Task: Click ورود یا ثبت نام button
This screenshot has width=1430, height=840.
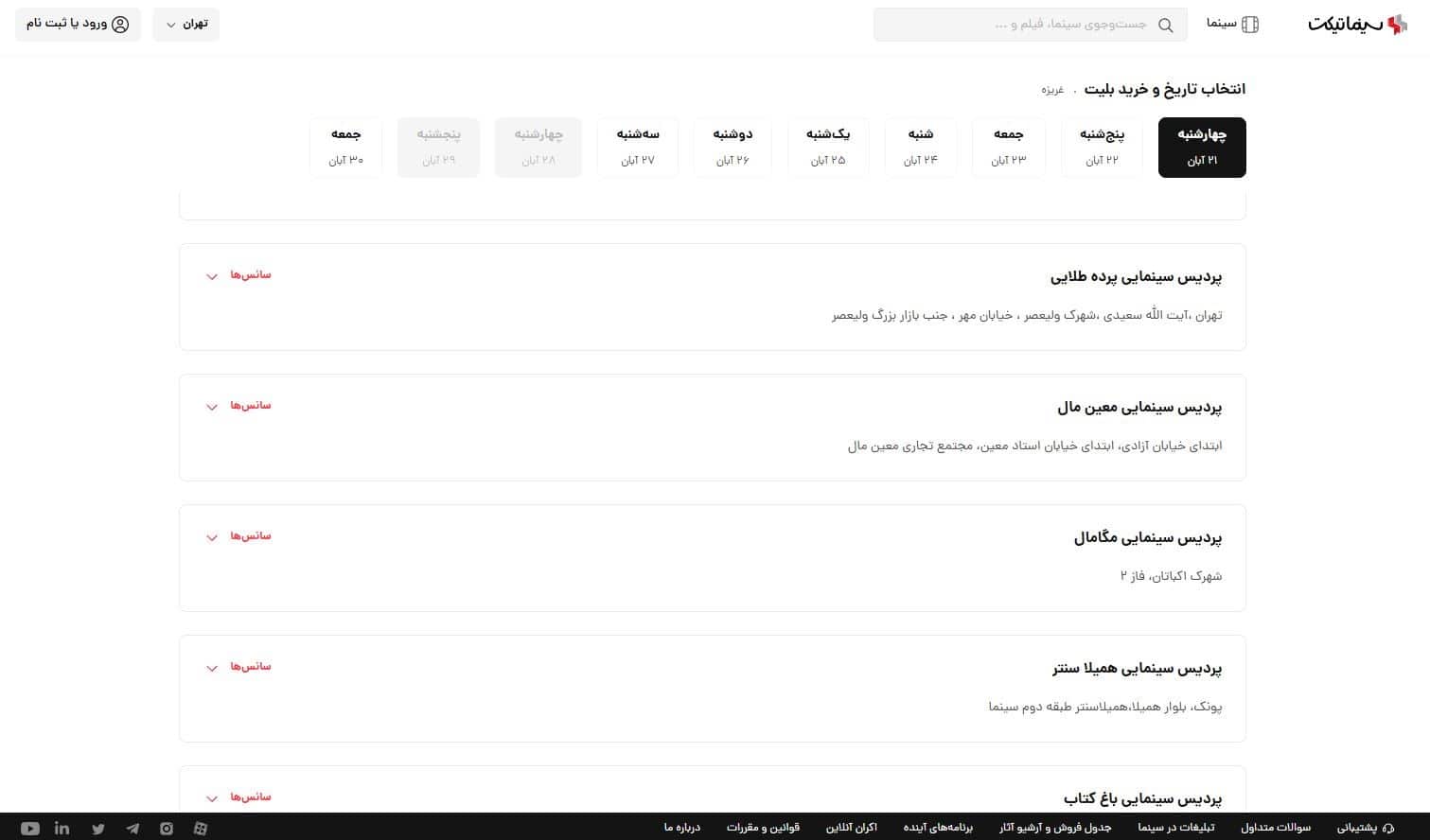Action: [78, 24]
